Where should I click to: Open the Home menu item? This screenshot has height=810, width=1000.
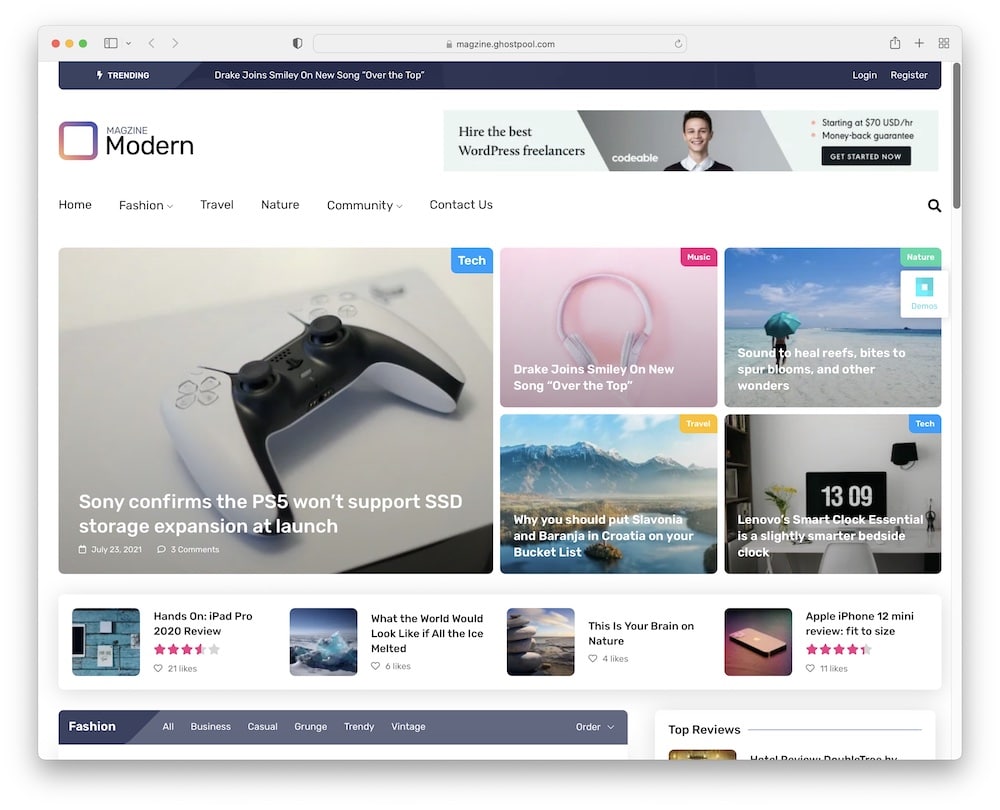[x=75, y=205]
